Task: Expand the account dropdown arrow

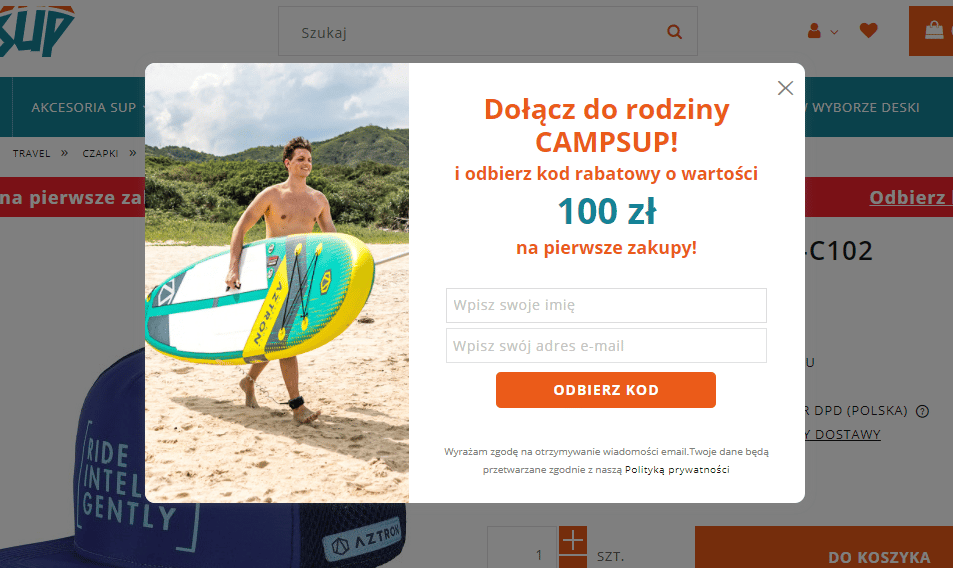Action: (x=835, y=32)
